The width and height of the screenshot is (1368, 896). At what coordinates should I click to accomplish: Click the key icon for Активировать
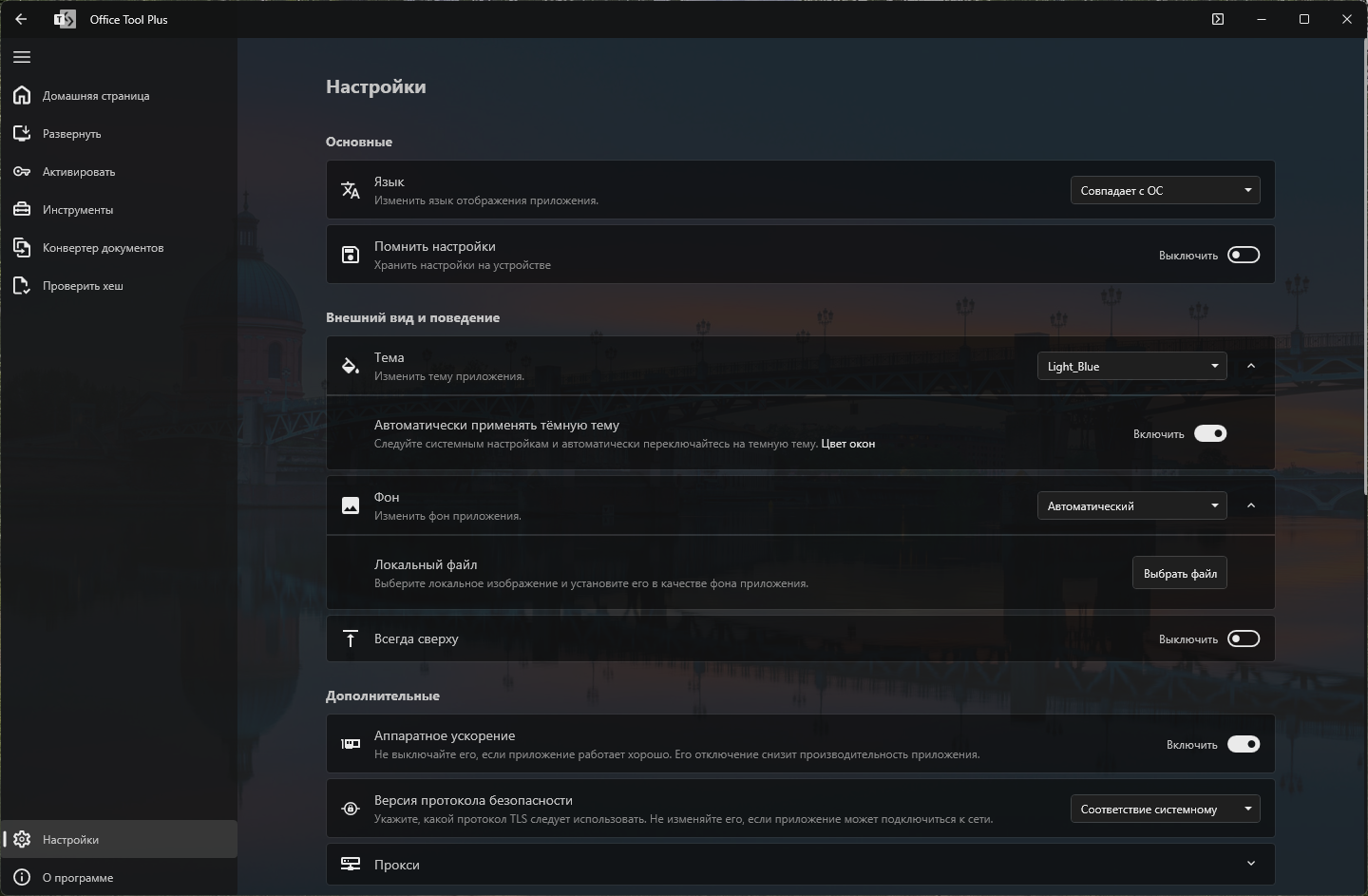tap(22, 171)
